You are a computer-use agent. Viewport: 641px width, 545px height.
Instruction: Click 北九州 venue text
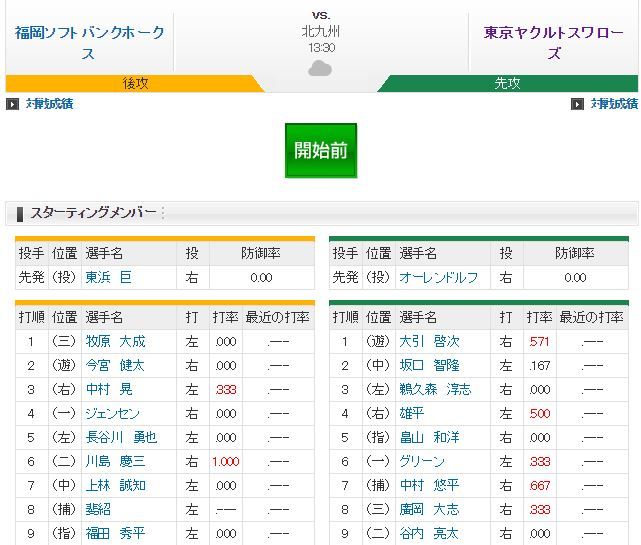click(320, 31)
